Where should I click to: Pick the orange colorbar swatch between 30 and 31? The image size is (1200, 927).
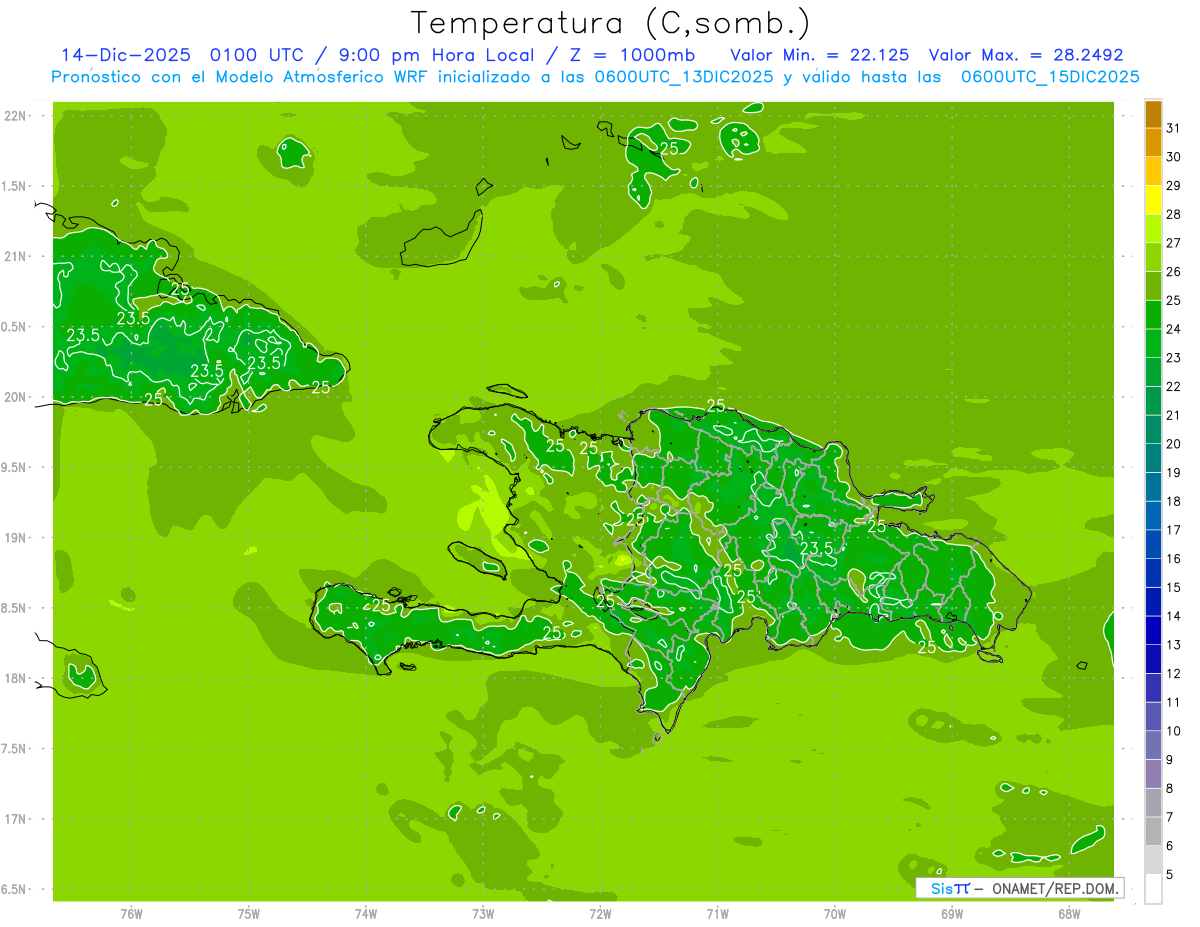[1153, 143]
